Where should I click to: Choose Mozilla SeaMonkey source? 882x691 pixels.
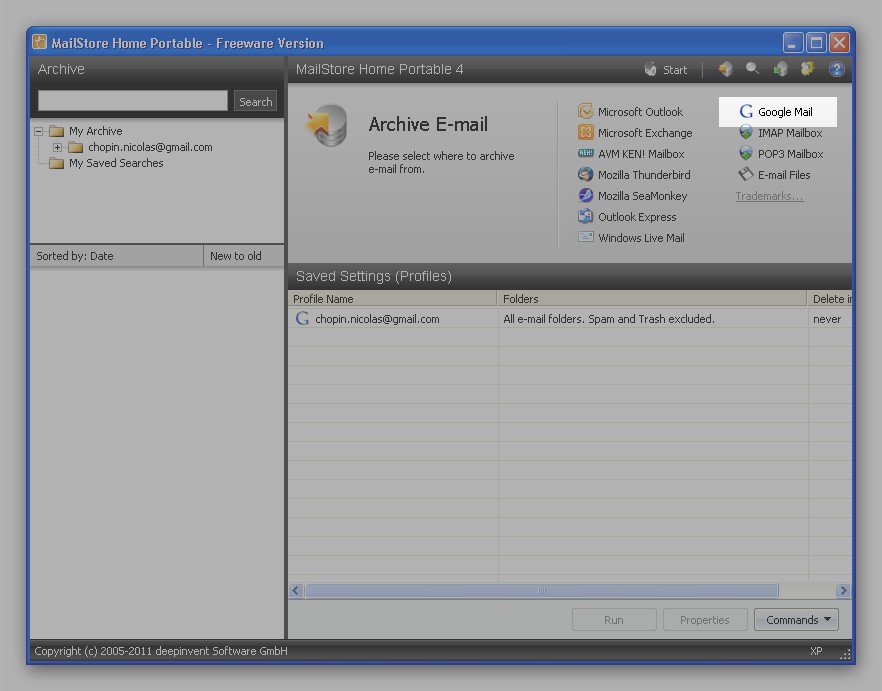click(x=633, y=196)
